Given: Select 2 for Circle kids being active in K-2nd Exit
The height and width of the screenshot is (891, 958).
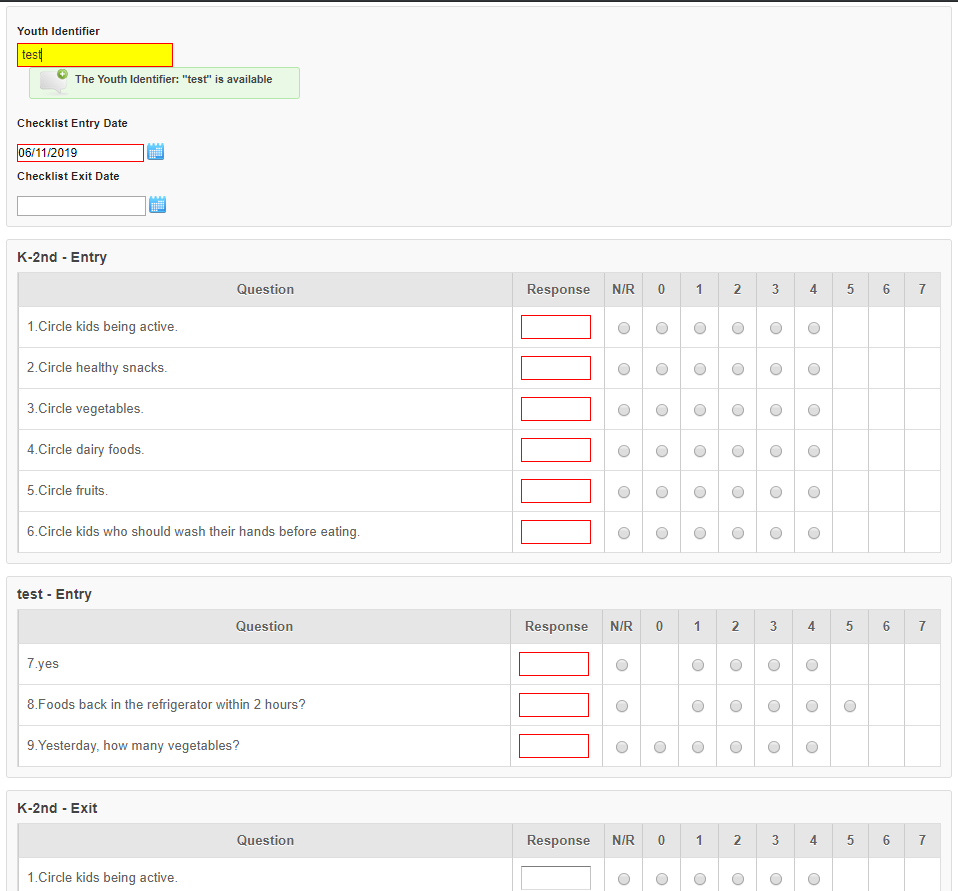Looking at the screenshot, I should click(738, 879).
